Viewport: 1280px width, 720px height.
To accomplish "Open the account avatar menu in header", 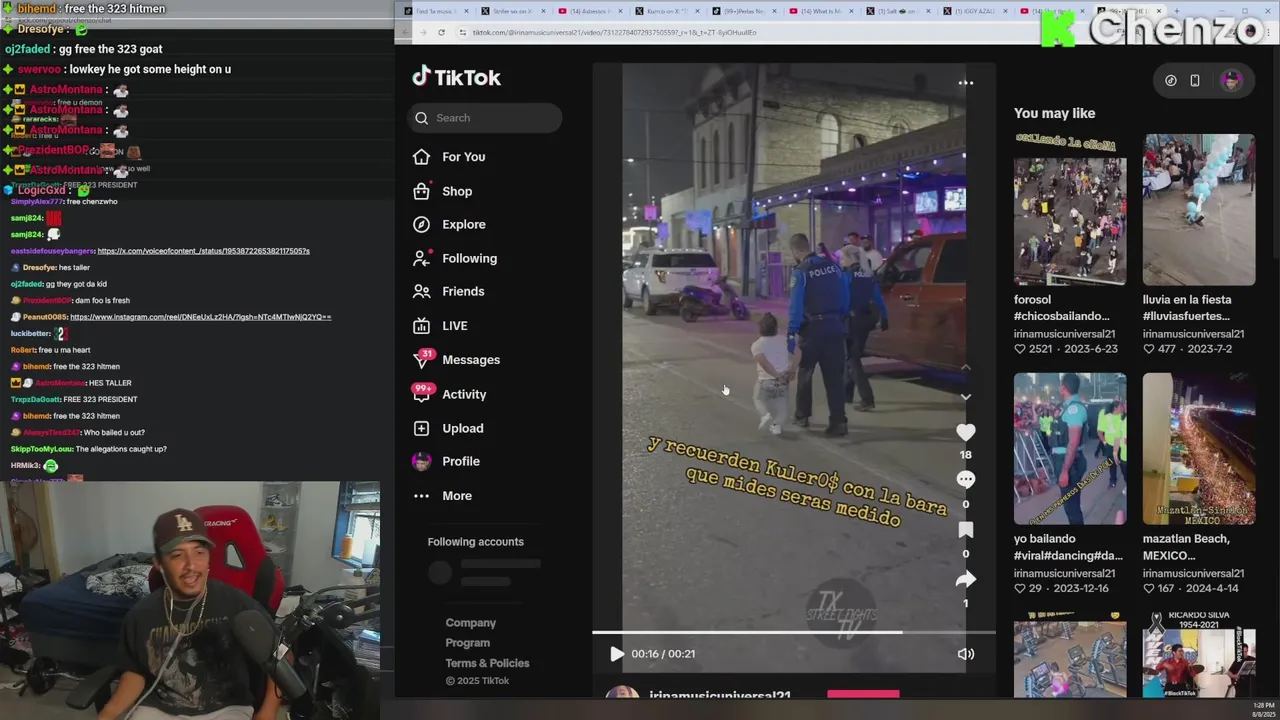I will pos(1231,81).
